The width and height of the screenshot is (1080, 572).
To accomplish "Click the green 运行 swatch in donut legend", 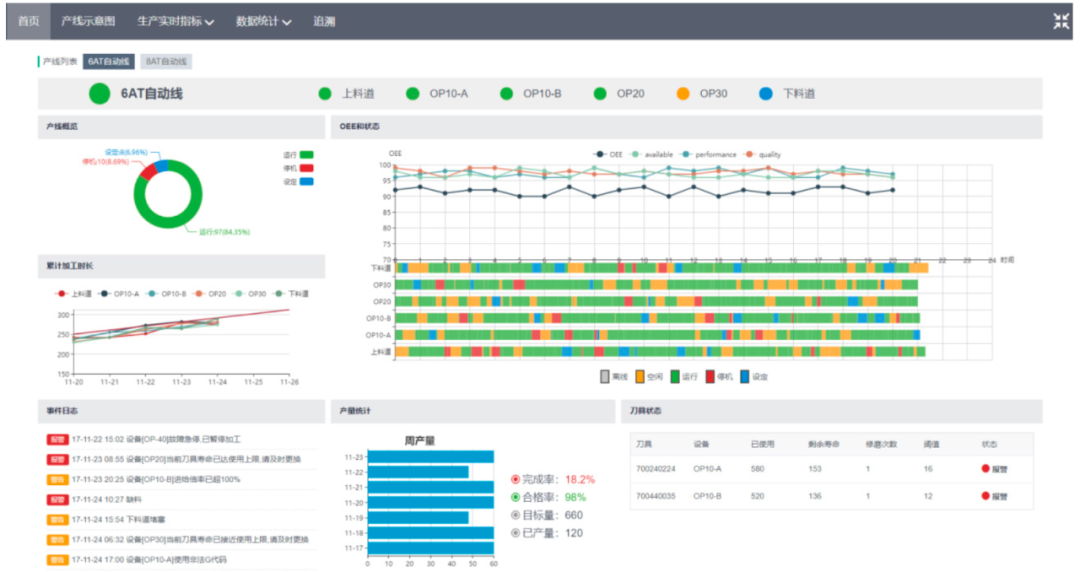I will coord(306,155).
